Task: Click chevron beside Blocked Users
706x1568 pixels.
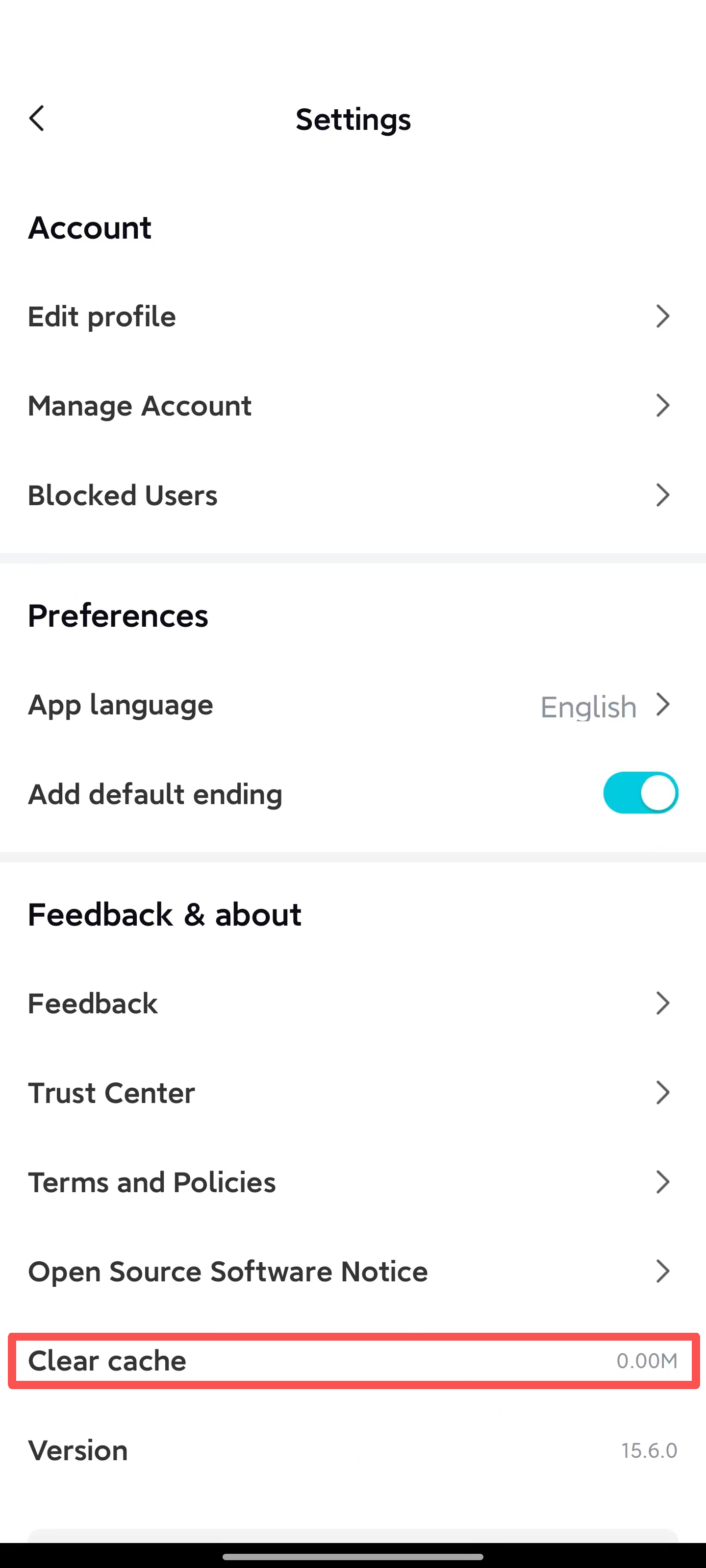Action: tap(663, 495)
